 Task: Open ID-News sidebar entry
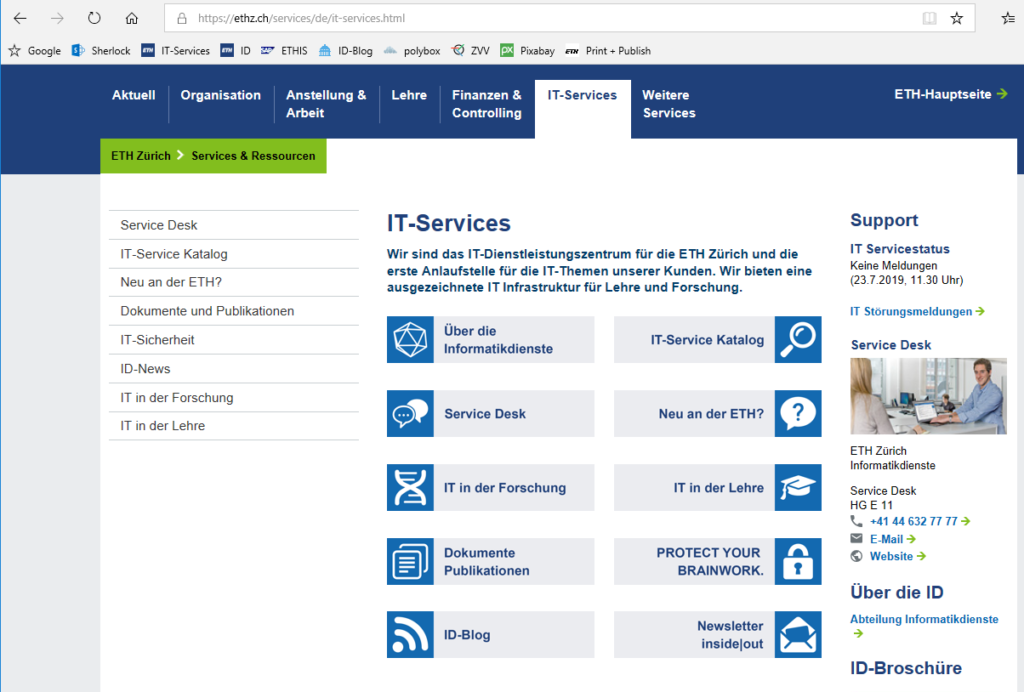tap(234, 369)
